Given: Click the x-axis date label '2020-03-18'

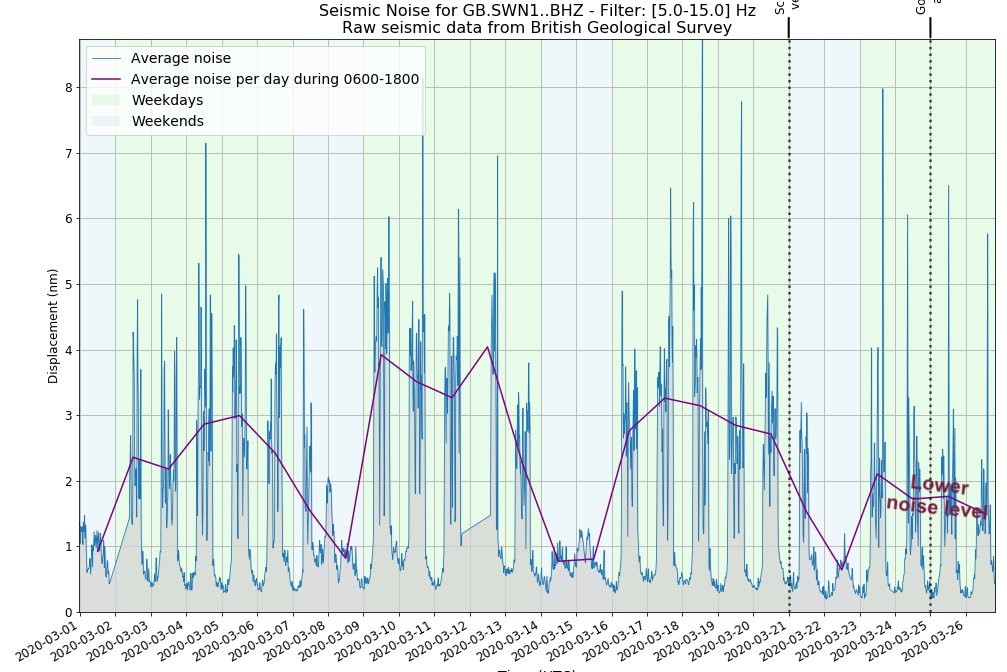Looking at the screenshot, I should pos(651,641).
